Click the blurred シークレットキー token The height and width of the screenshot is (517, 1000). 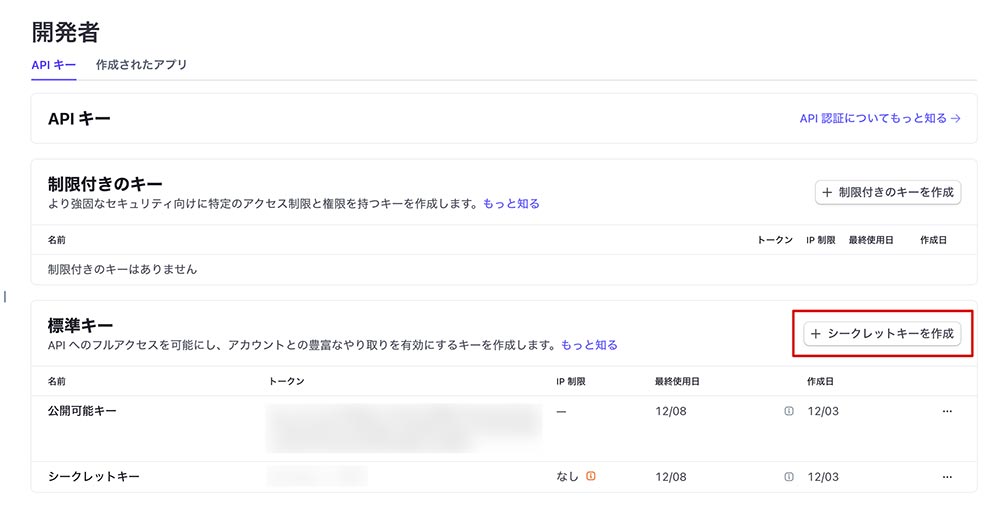[317, 477]
